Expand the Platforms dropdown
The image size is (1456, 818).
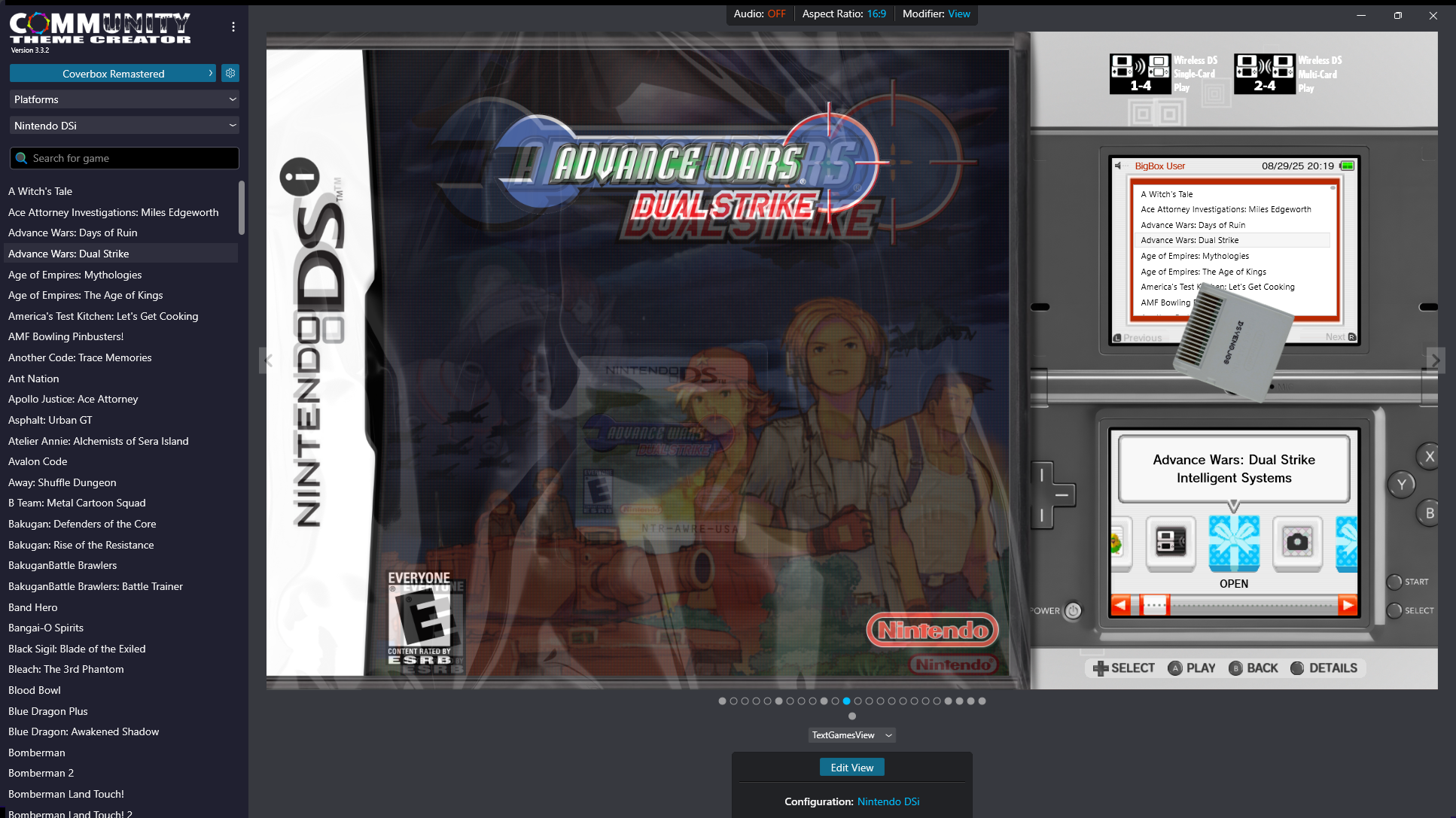[x=124, y=99]
